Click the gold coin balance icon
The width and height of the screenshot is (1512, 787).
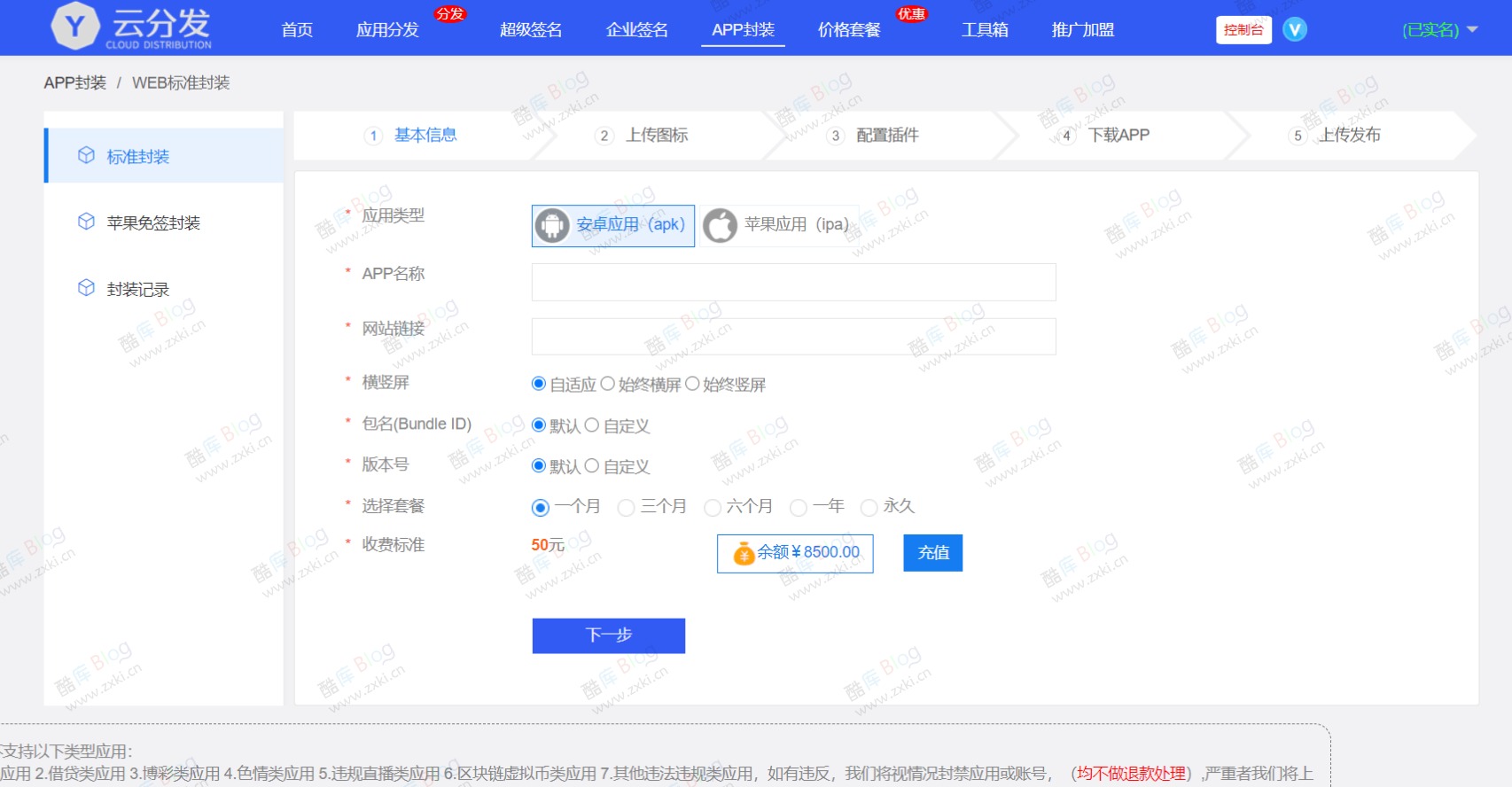click(x=744, y=553)
